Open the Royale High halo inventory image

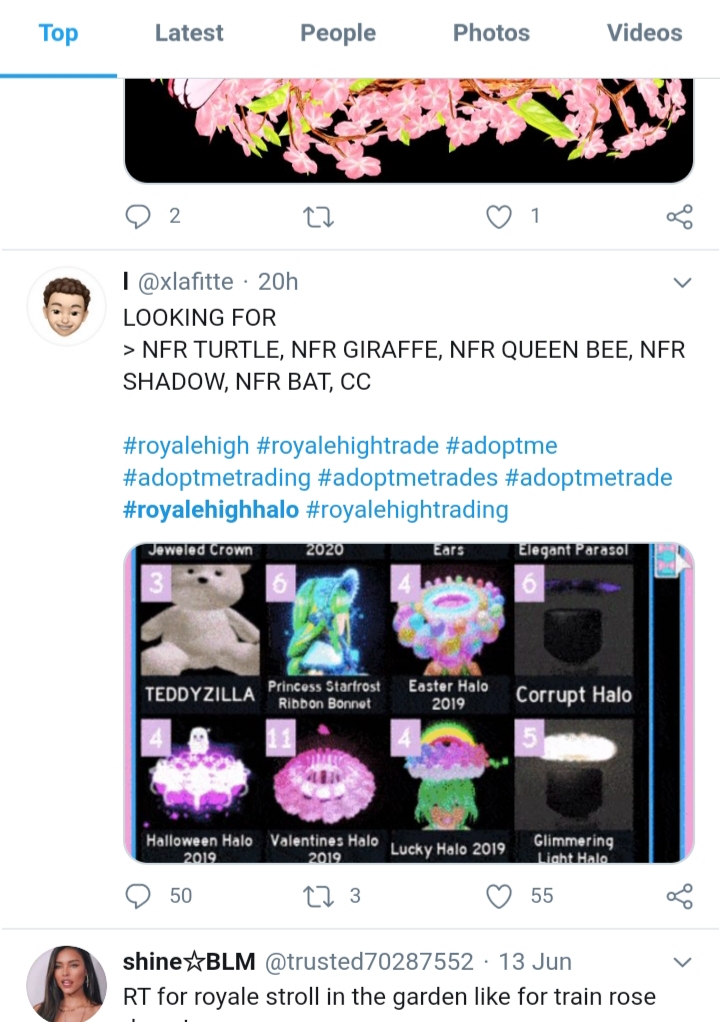(x=409, y=703)
